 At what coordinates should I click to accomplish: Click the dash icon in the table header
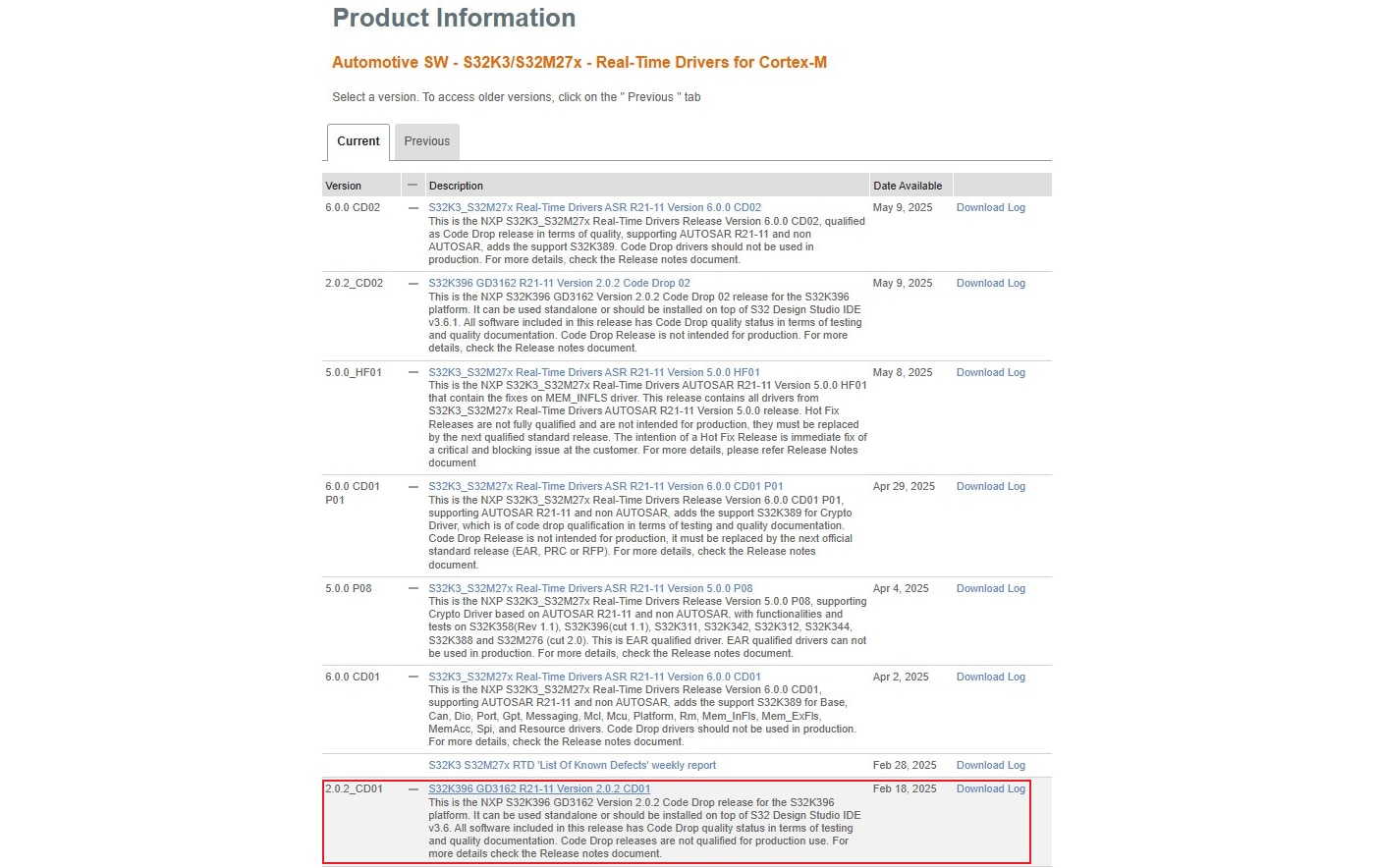click(x=413, y=185)
